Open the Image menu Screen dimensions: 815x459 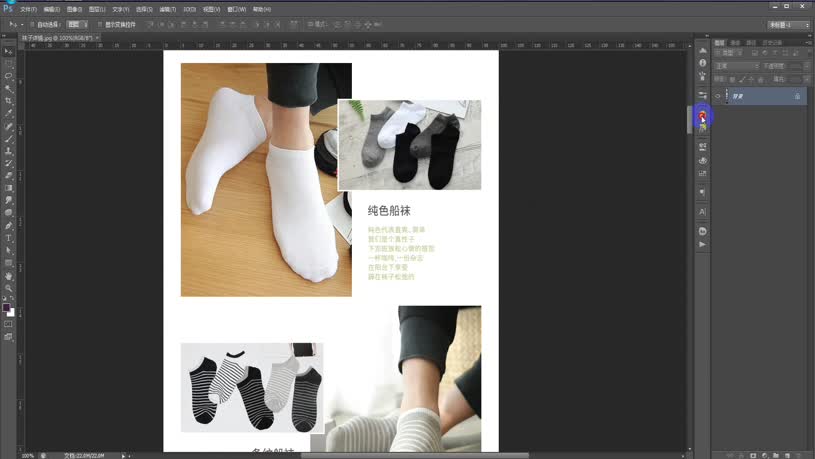pyautogui.click(x=74, y=9)
